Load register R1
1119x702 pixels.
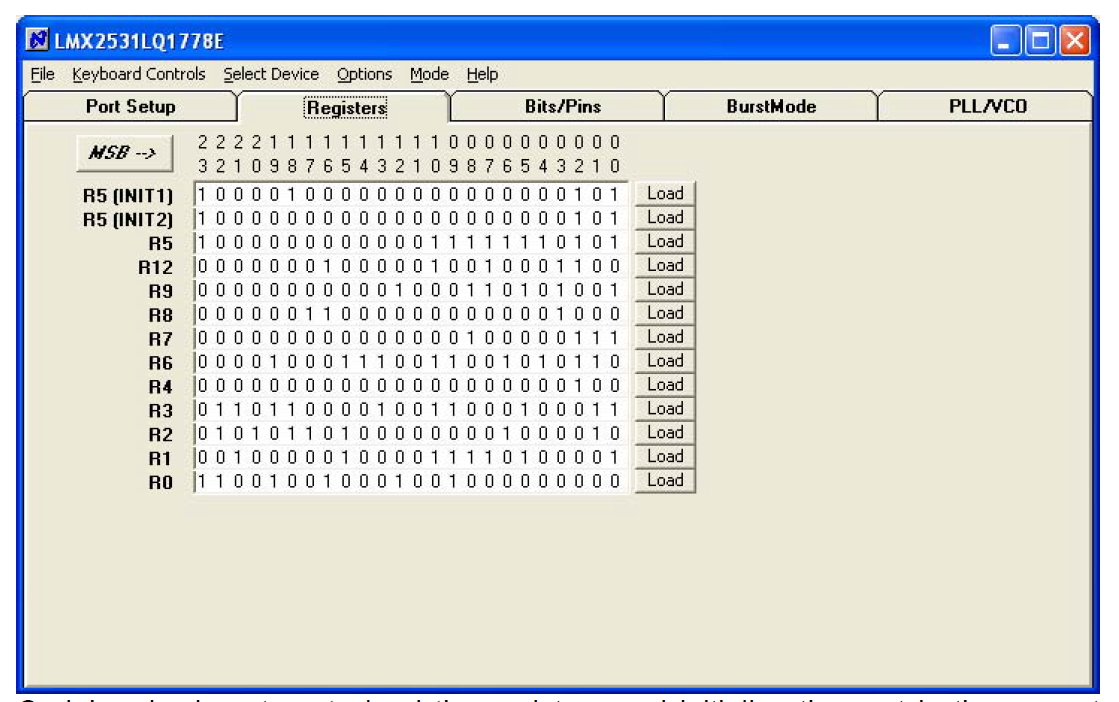point(665,457)
